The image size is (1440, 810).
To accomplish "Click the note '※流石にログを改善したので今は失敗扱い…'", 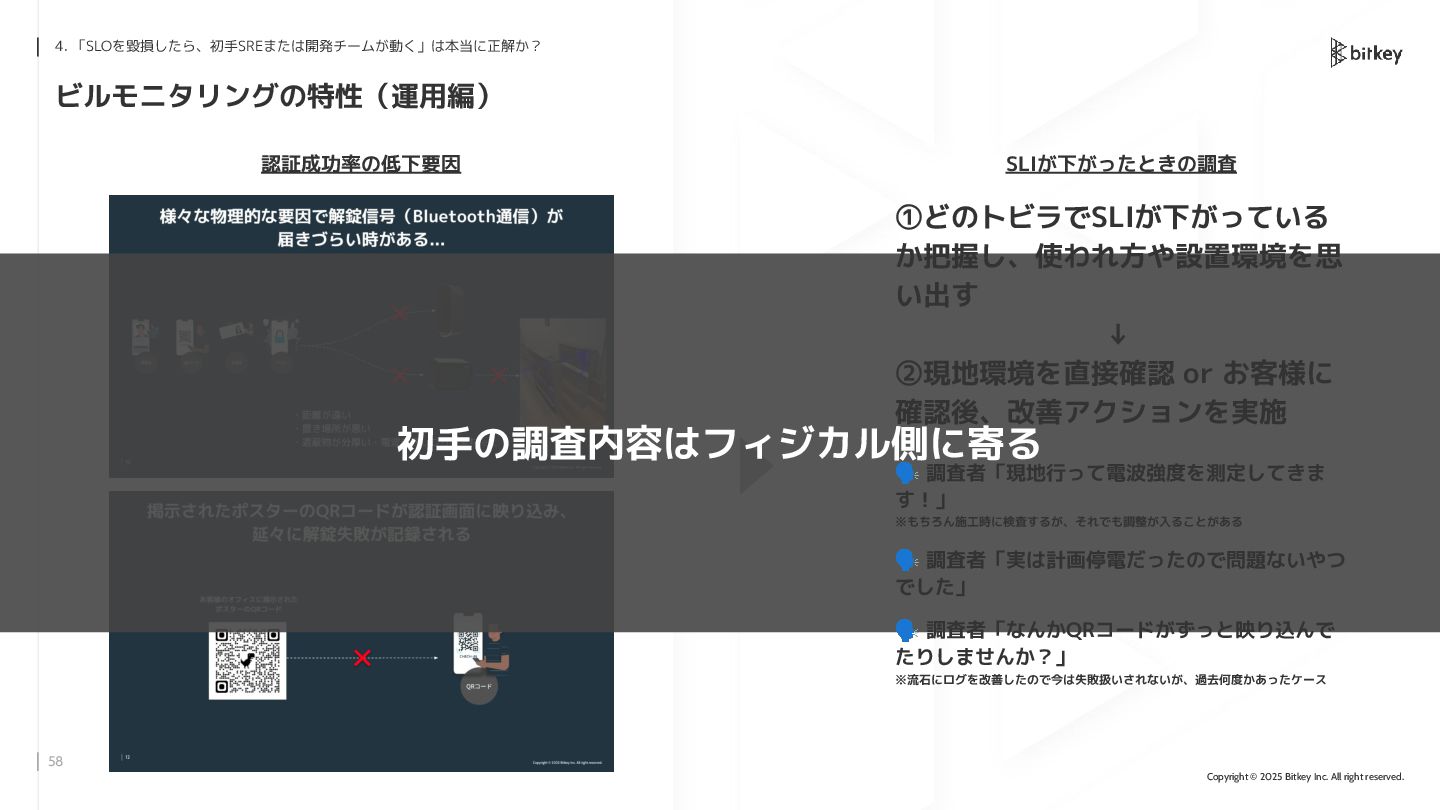I will pos(1111,680).
